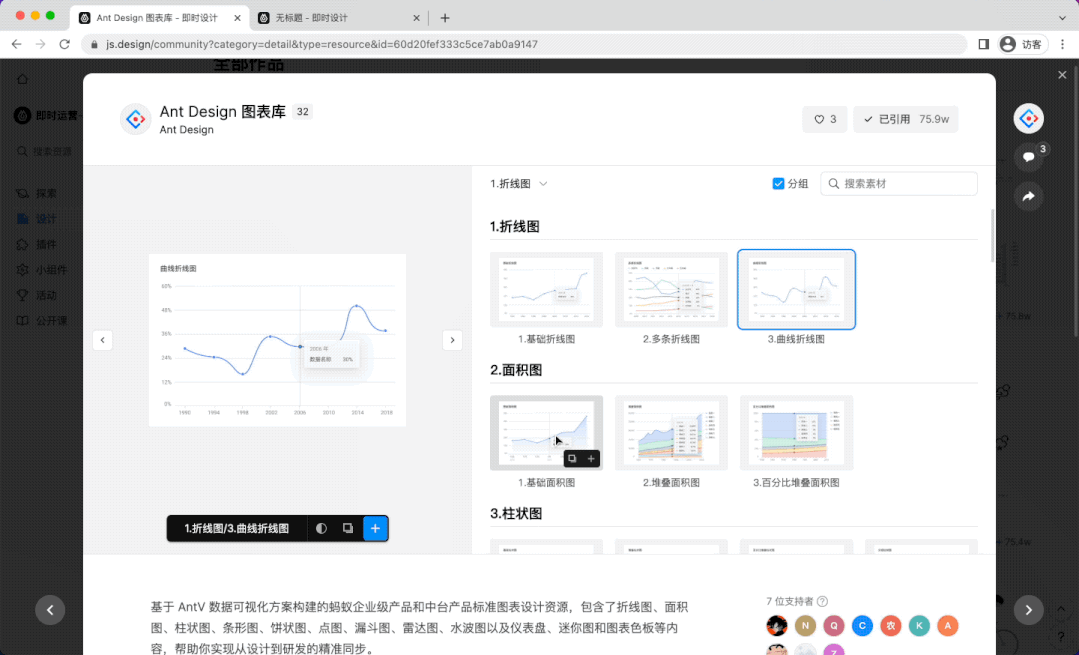Click the home icon in background sidebar
The height and width of the screenshot is (655, 1079).
23,79
